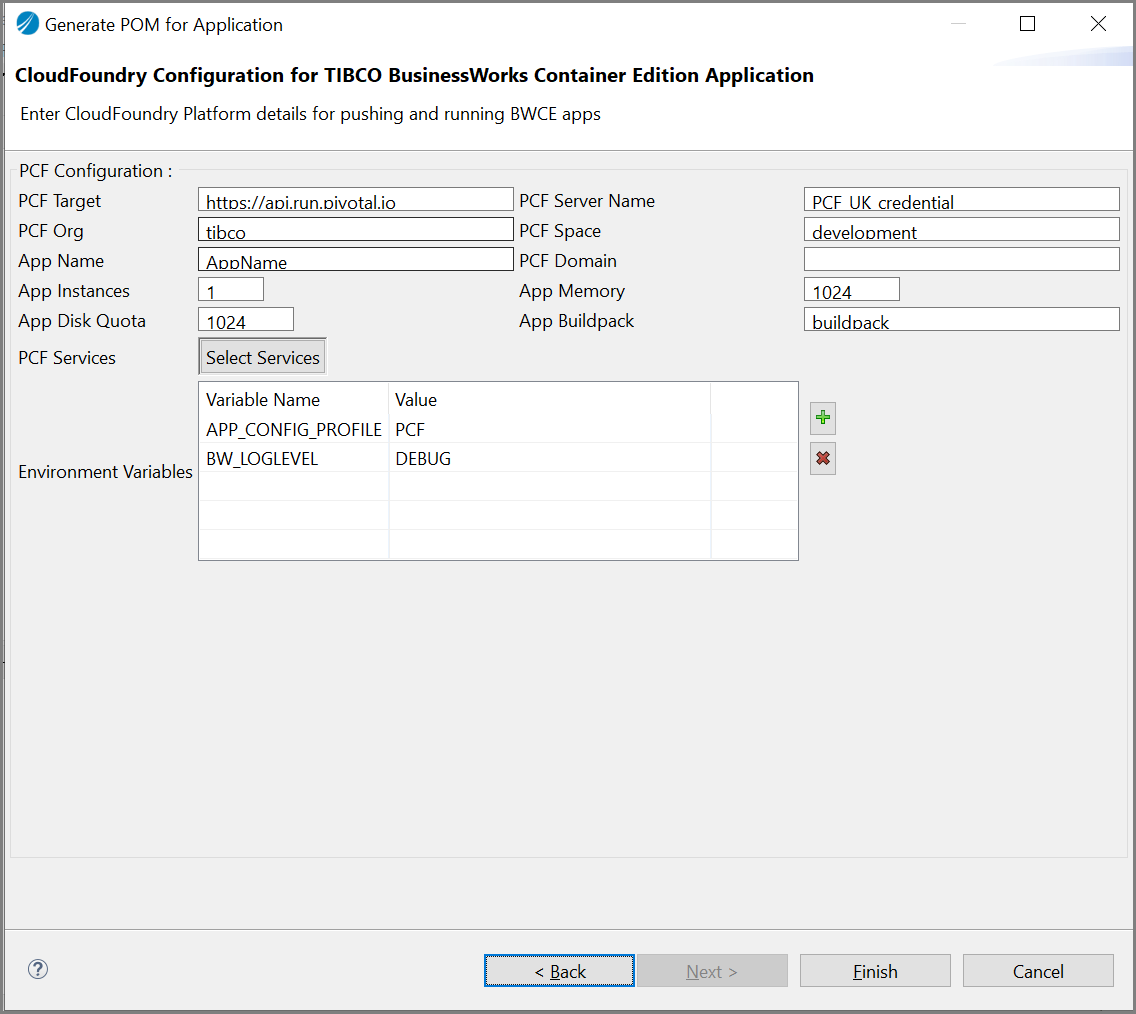Click the PCF Target input field
This screenshot has width=1136, height=1014.
click(355, 200)
